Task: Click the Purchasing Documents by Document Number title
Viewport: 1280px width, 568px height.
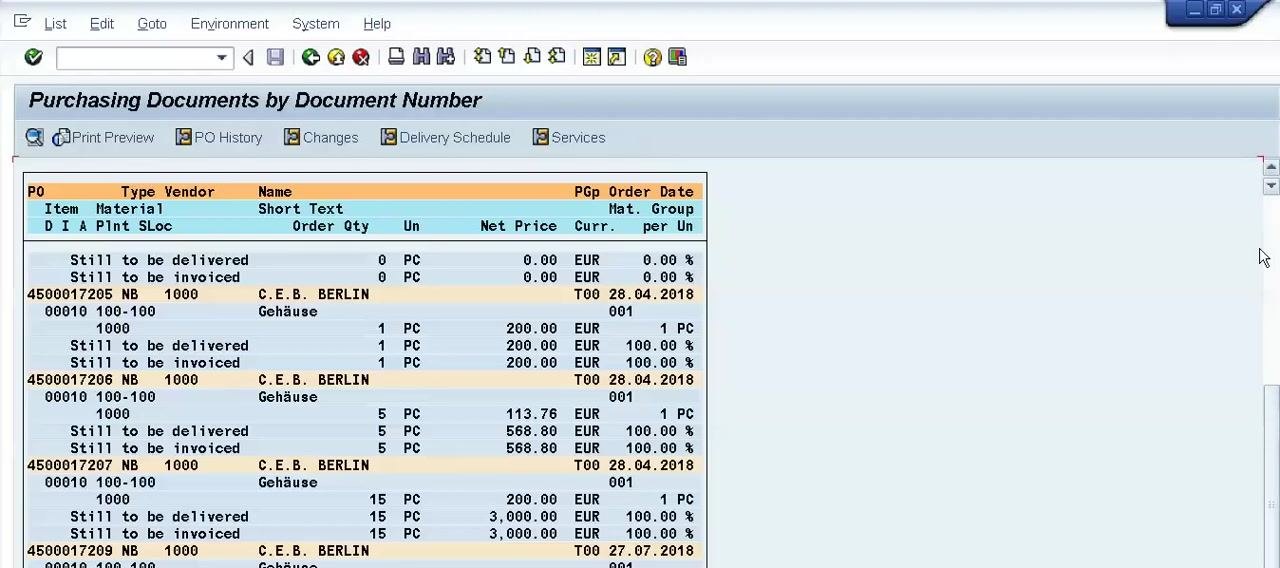Action: pyautogui.click(x=255, y=100)
